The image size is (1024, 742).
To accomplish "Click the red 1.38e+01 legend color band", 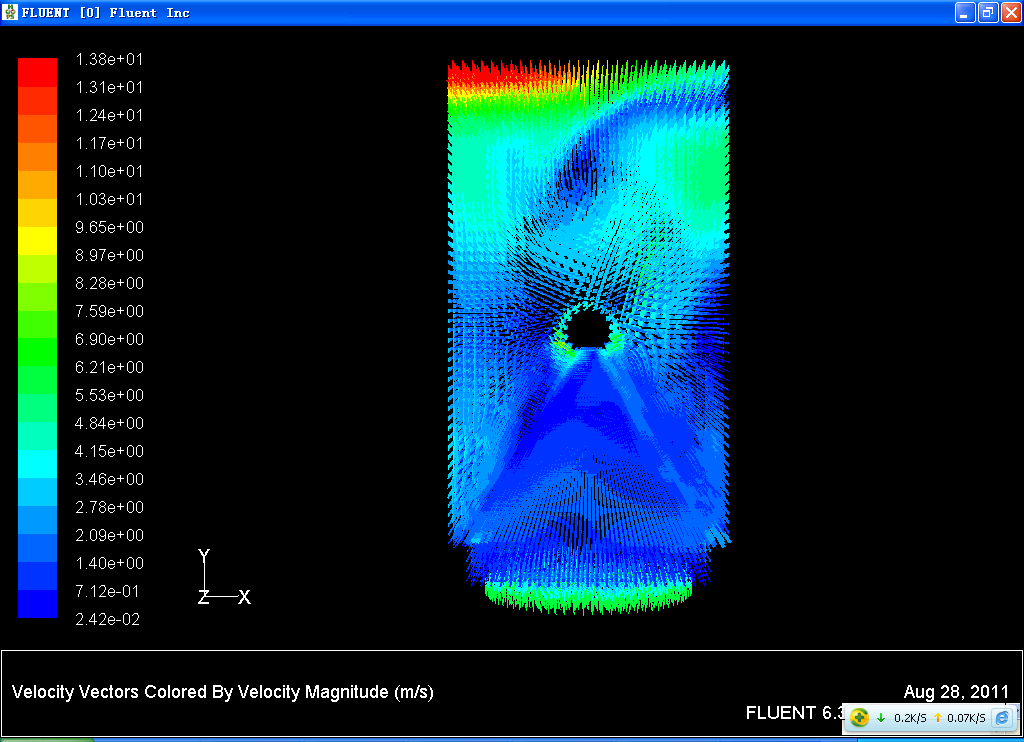I will (37, 72).
